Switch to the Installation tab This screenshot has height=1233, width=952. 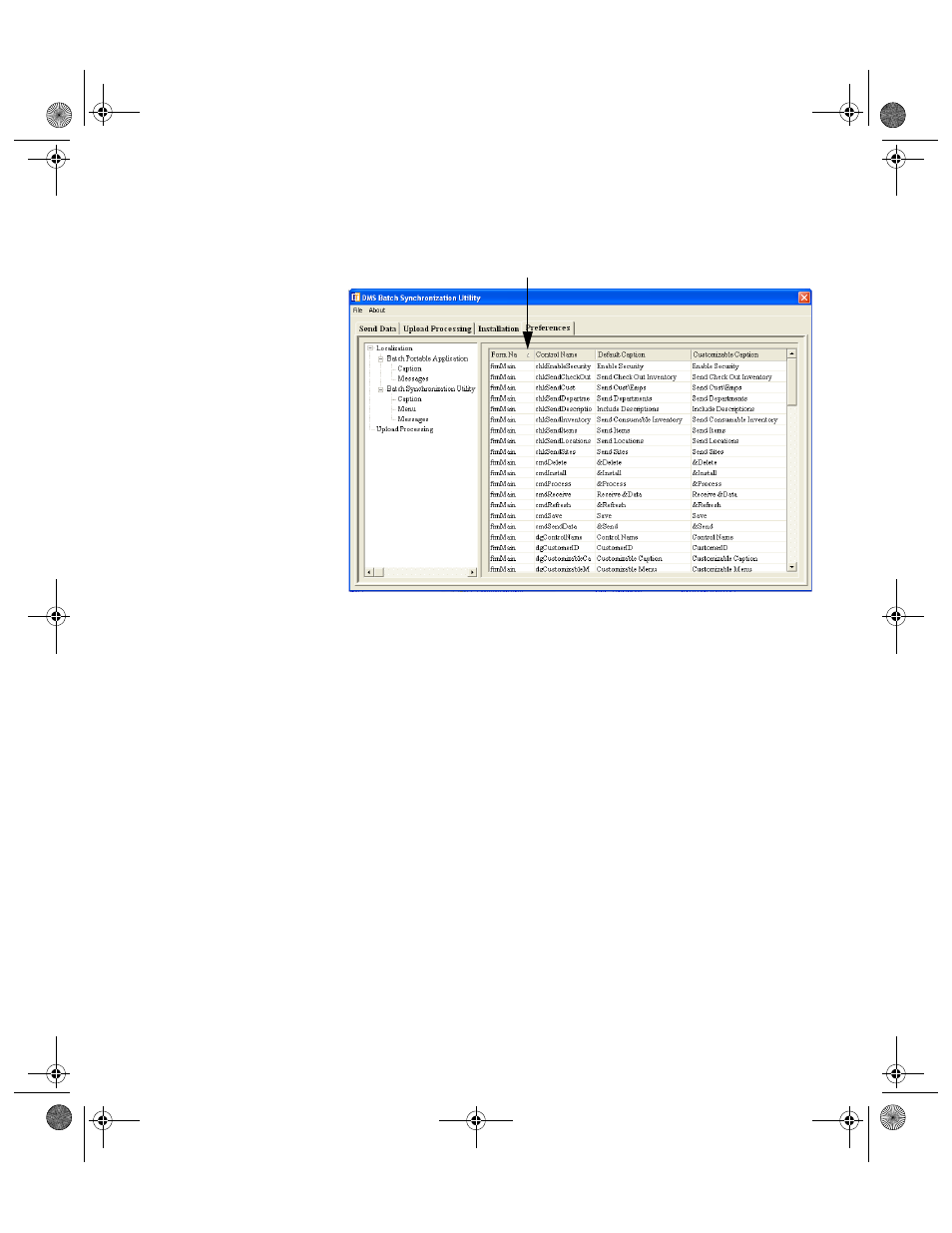(x=498, y=328)
